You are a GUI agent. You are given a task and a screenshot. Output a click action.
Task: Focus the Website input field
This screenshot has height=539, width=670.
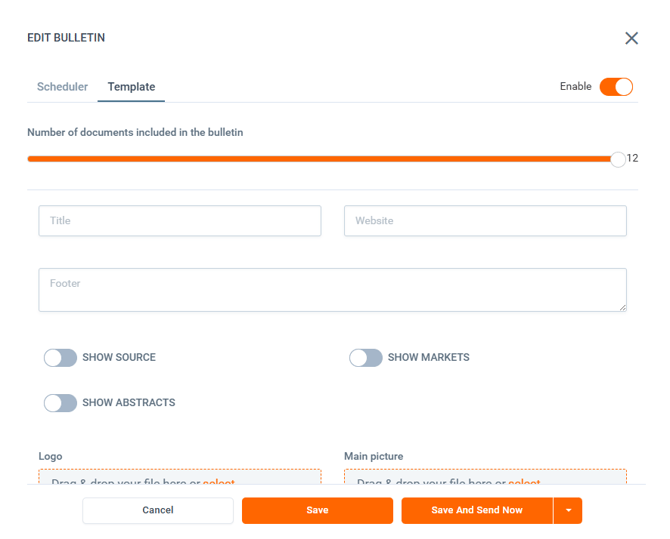tap(485, 221)
